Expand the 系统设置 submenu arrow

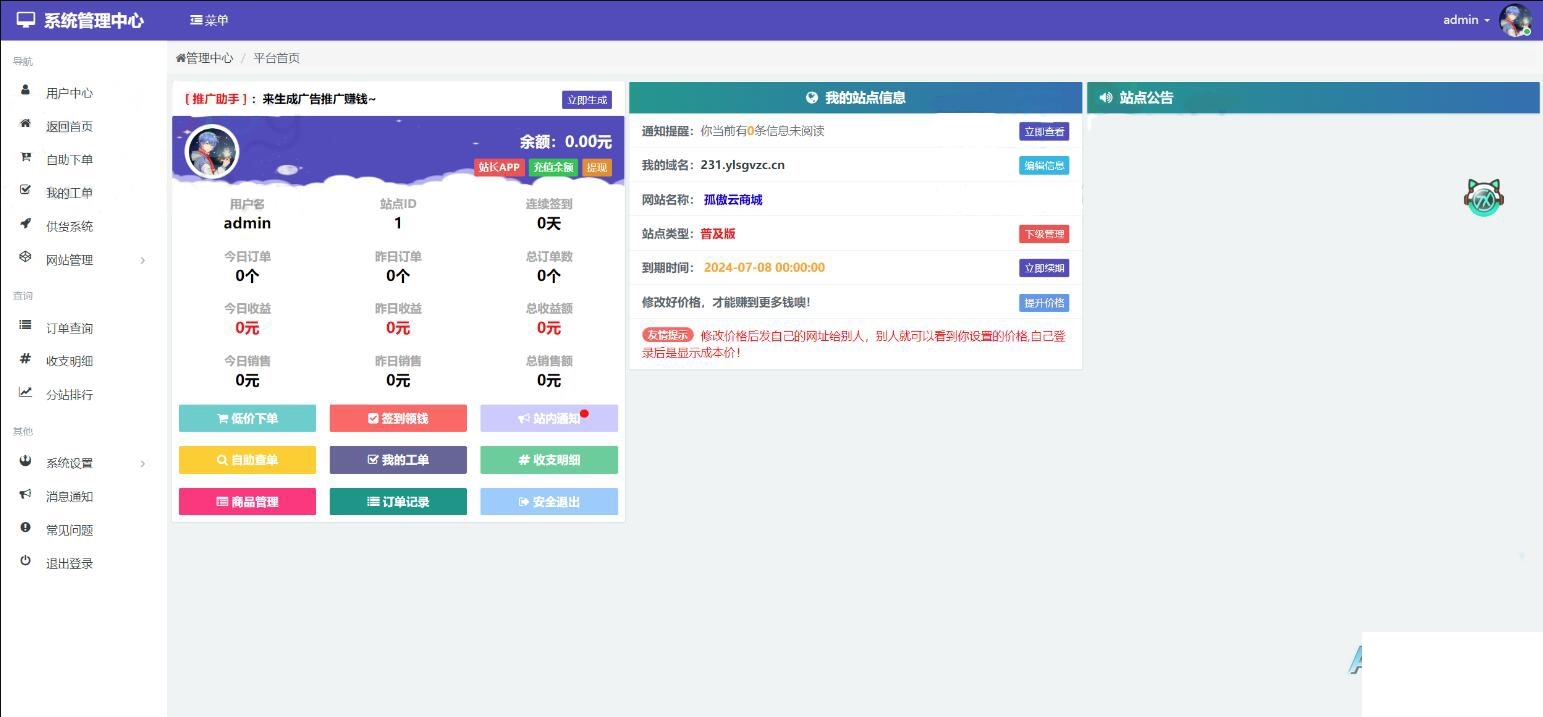tap(143, 464)
